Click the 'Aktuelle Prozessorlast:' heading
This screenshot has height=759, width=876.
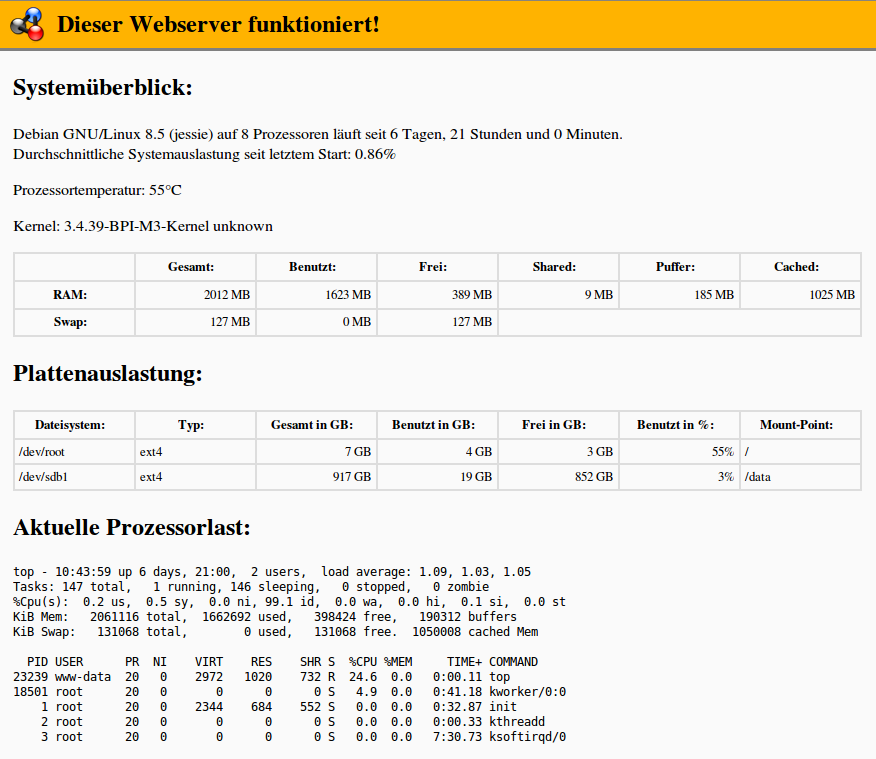point(131,527)
